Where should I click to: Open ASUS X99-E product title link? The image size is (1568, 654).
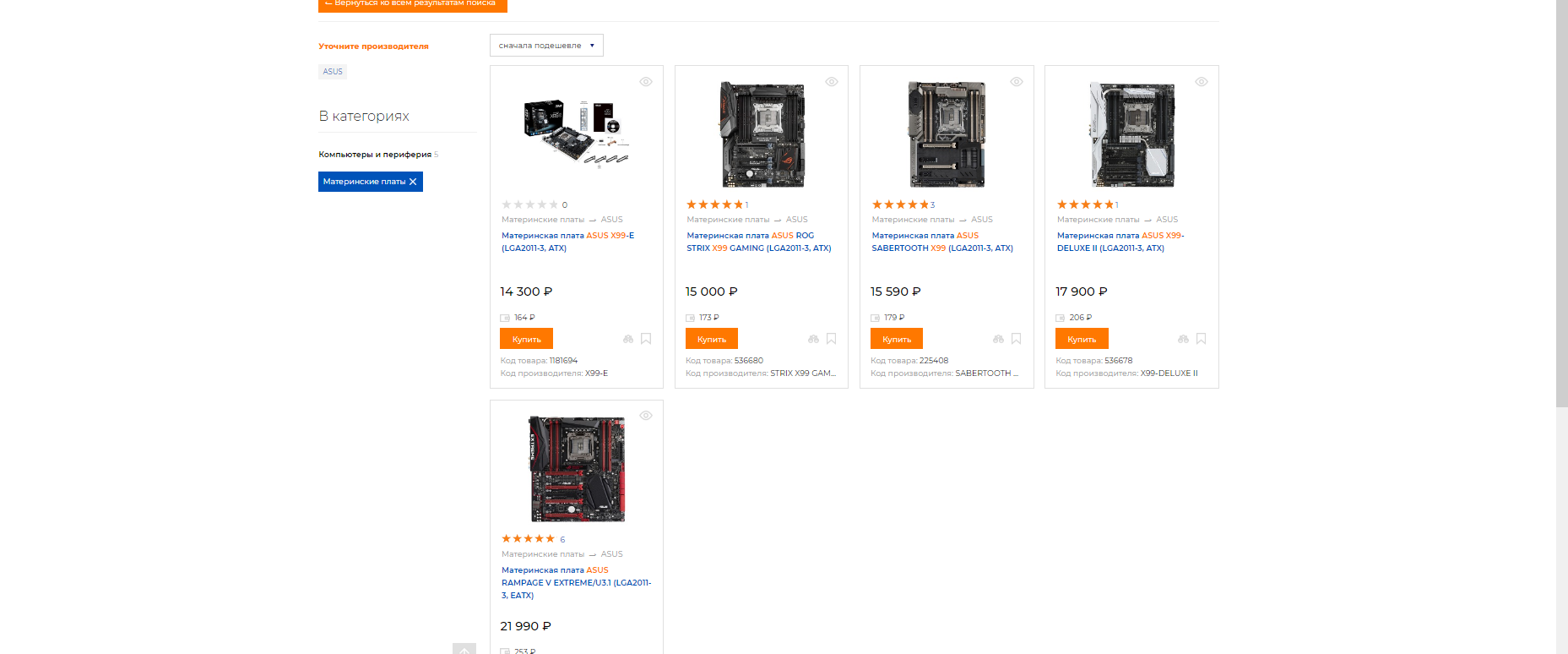pos(567,242)
